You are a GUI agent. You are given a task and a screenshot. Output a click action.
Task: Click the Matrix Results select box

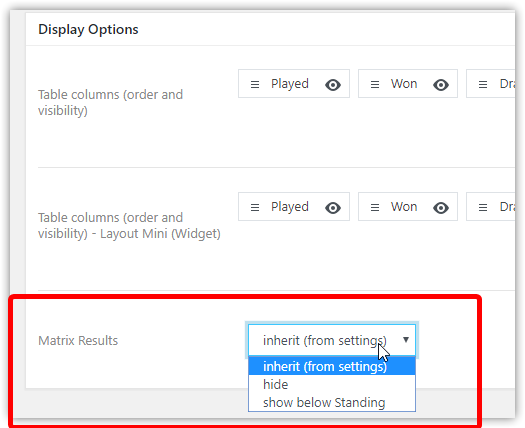coord(332,340)
